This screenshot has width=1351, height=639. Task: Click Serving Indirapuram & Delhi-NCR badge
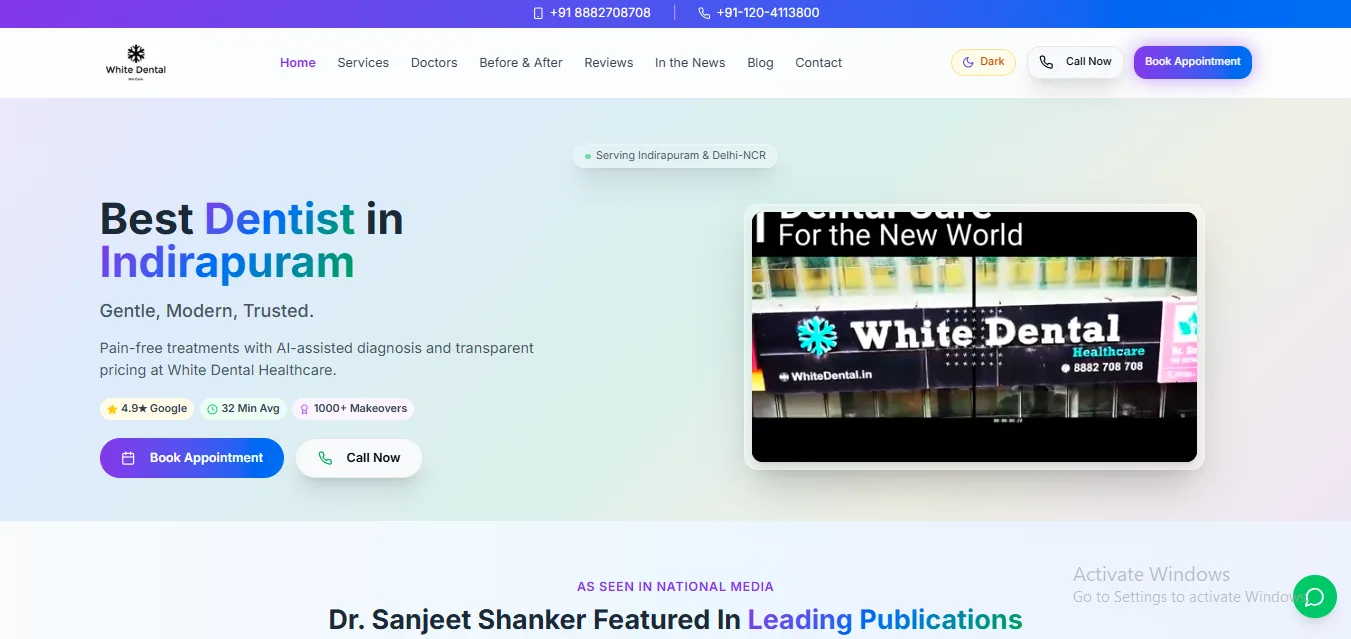point(675,156)
